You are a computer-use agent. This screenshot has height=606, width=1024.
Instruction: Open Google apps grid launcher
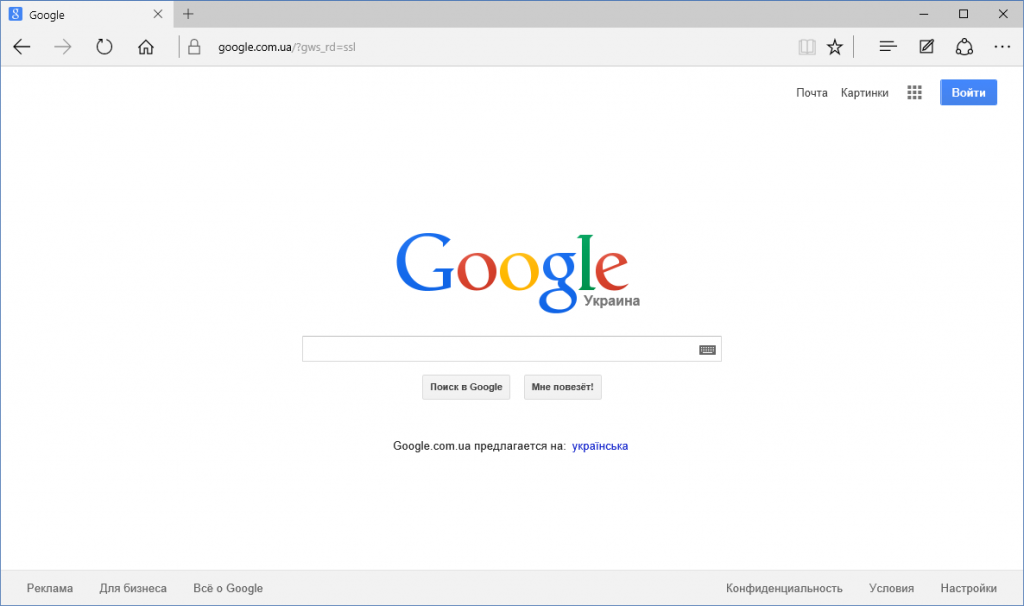click(914, 93)
